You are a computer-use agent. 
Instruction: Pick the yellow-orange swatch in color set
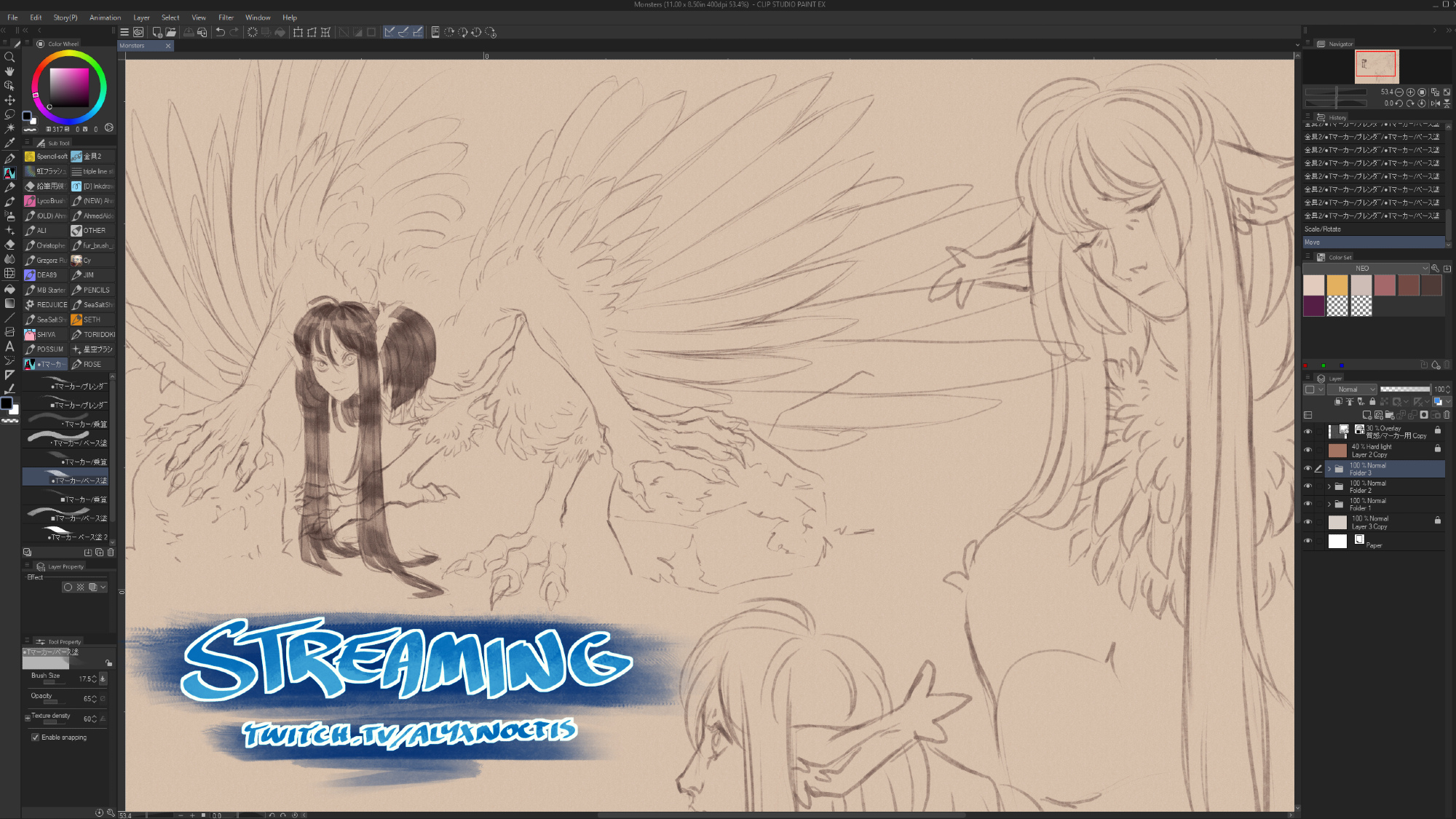pyautogui.click(x=1337, y=285)
